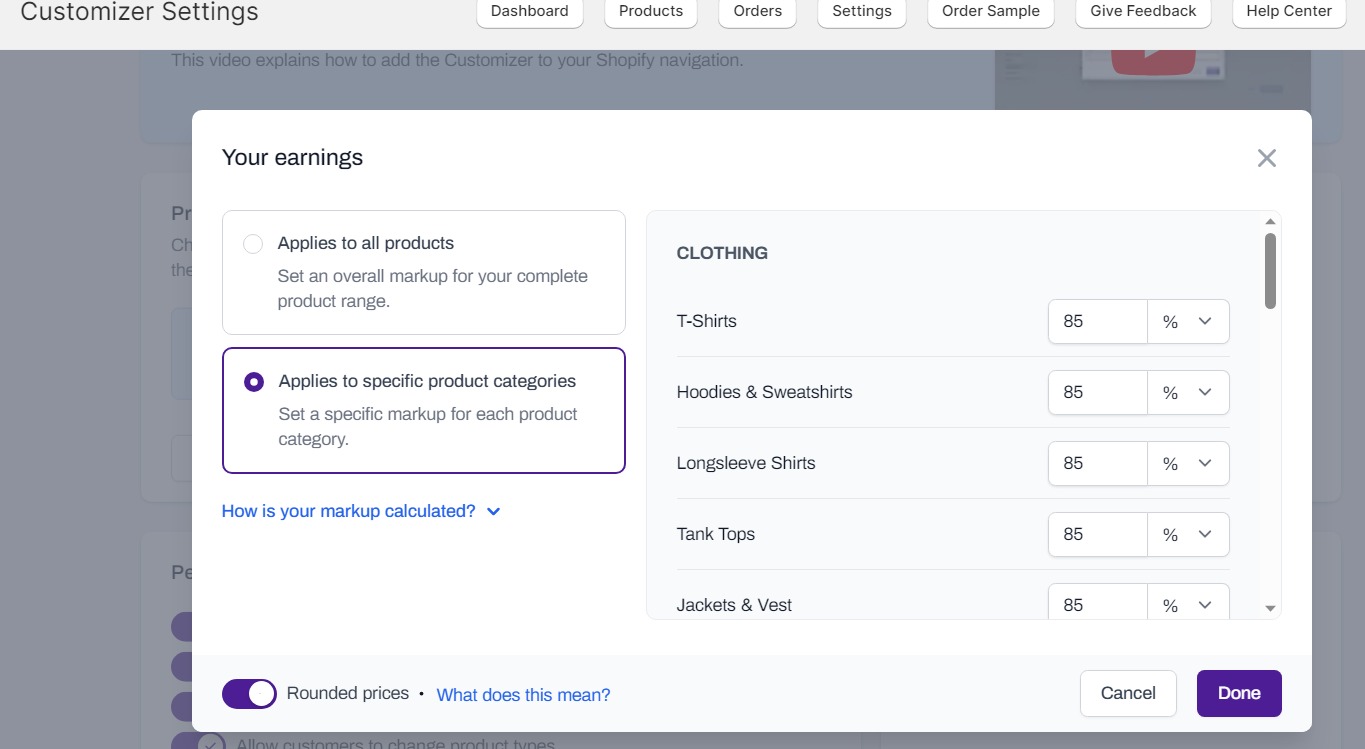Select Applies to all products radio option

tap(253, 244)
